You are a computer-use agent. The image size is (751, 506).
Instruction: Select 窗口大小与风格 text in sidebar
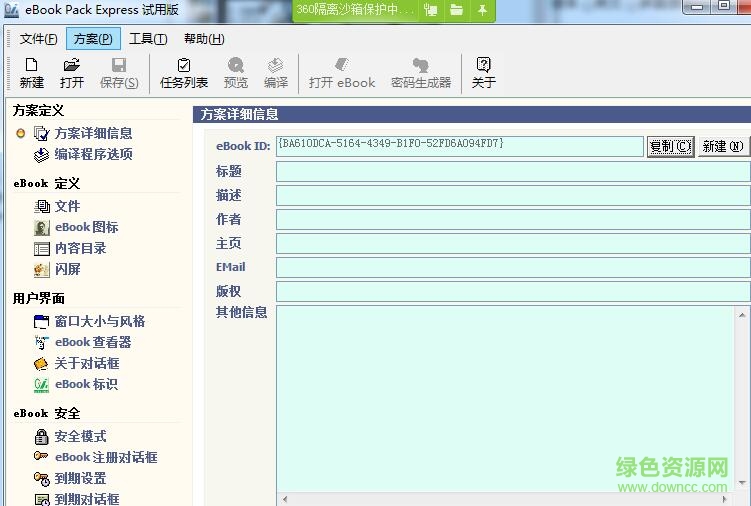pos(100,321)
